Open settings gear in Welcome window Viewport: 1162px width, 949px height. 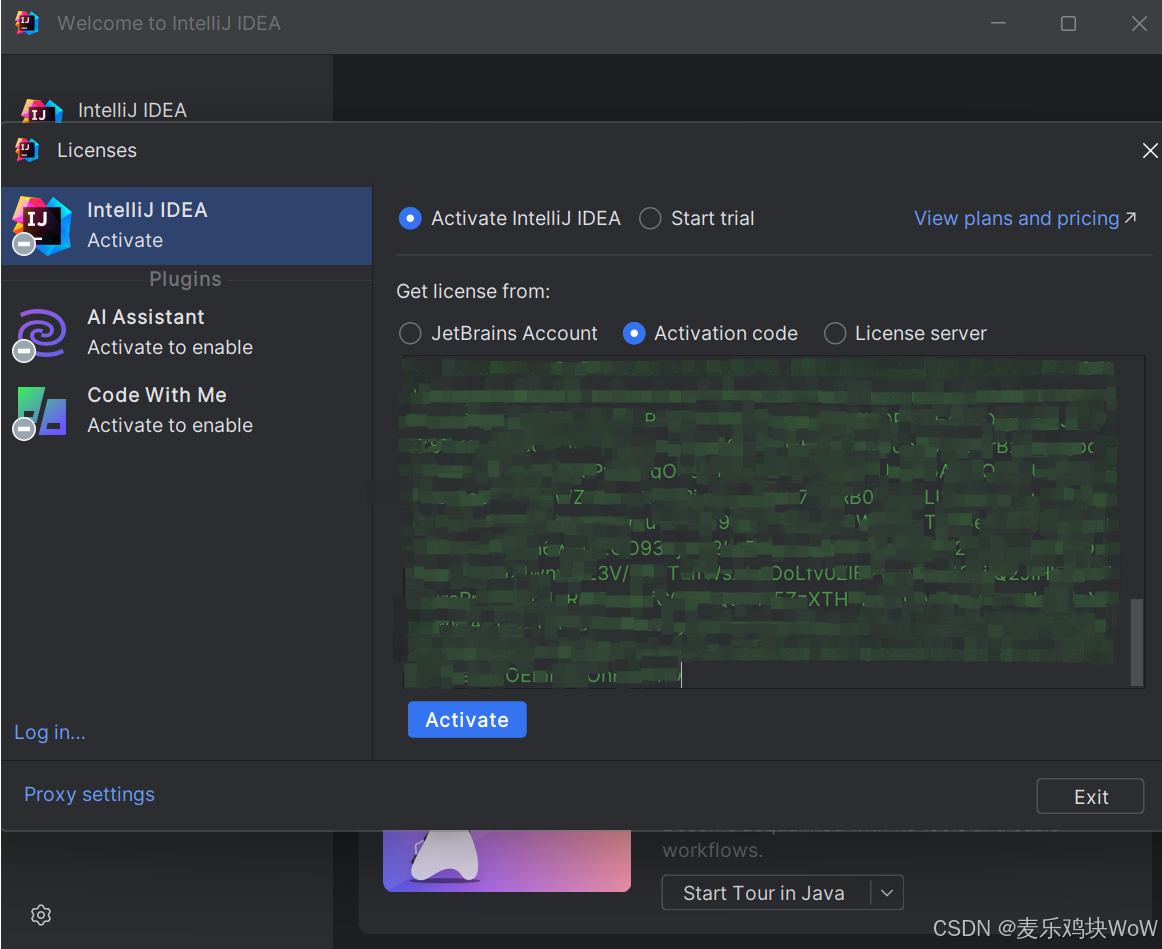(x=41, y=915)
